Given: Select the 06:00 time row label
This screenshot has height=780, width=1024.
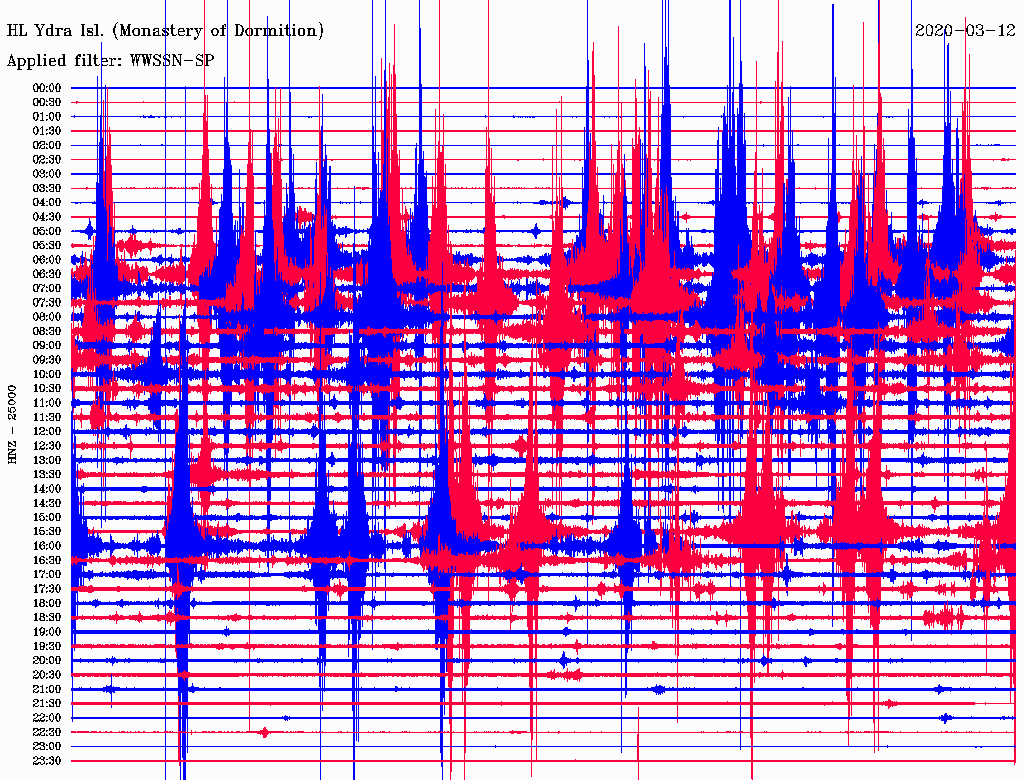Looking at the screenshot, I should (48, 260).
